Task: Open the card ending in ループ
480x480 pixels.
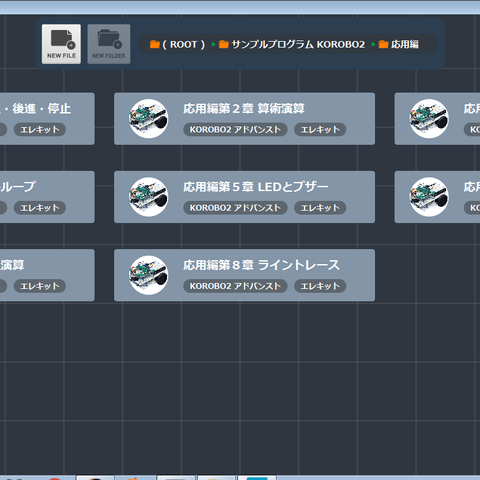Action: click(47, 197)
